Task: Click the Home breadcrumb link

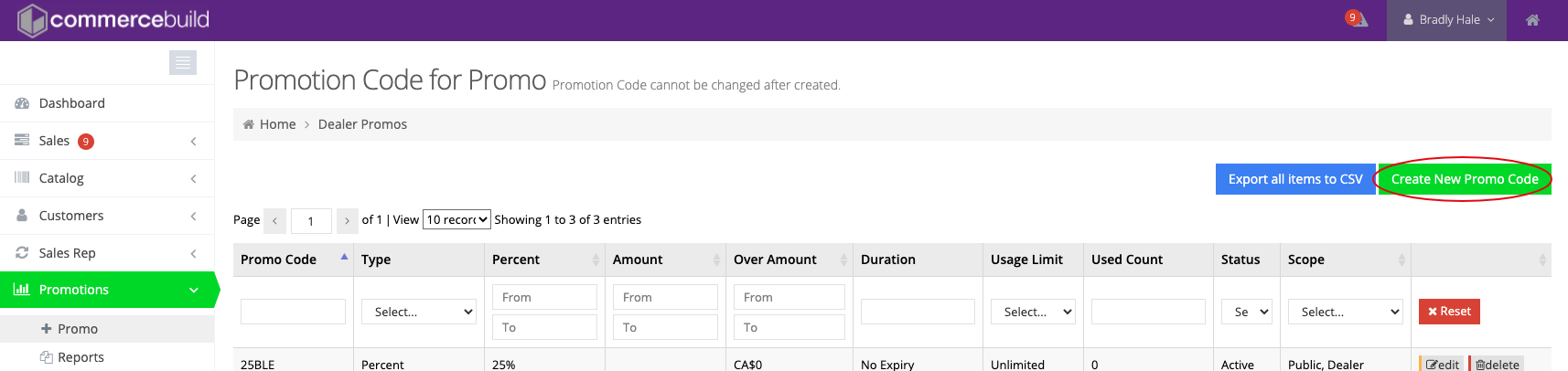Action: pos(277,124)
